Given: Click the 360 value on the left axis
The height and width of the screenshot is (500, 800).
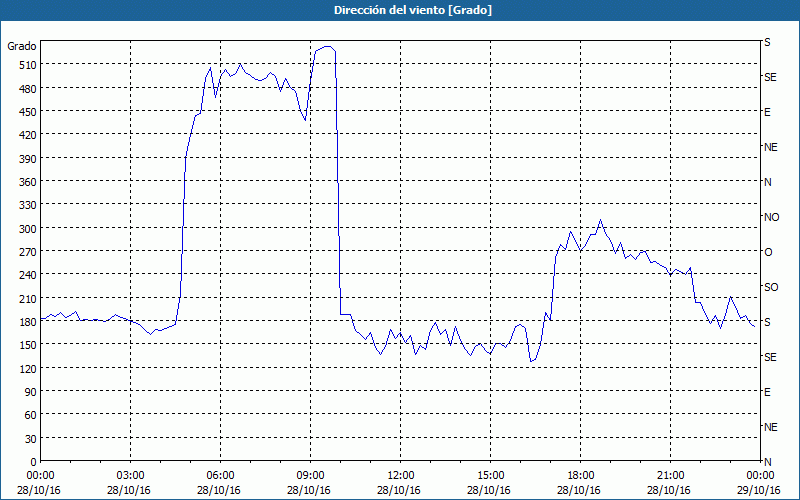Looking at the screenshot, I should point(28,182).
